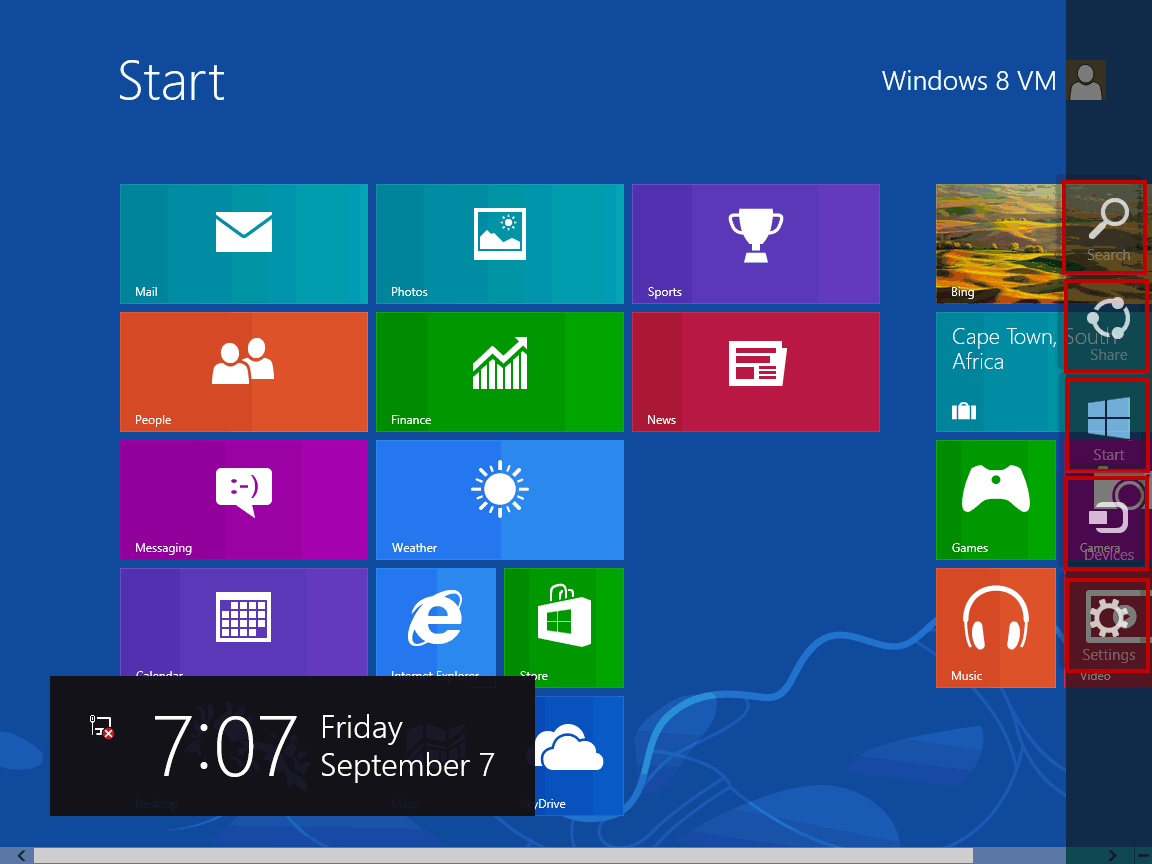
Task: Launch the Sports tile
Action: tap(756, 244)
